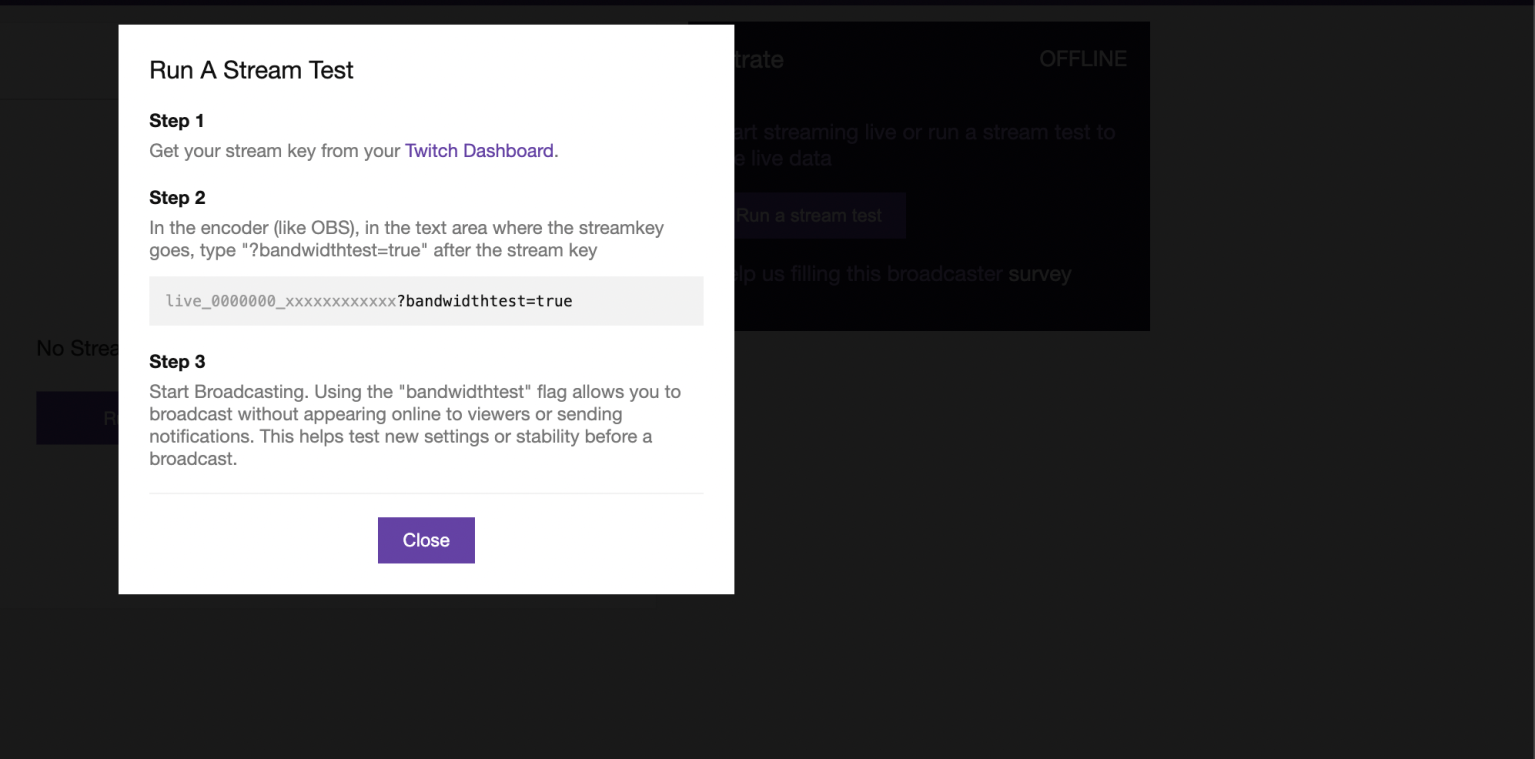
Task: Click the Bitrate panel header
Action: tap(760, 59)
